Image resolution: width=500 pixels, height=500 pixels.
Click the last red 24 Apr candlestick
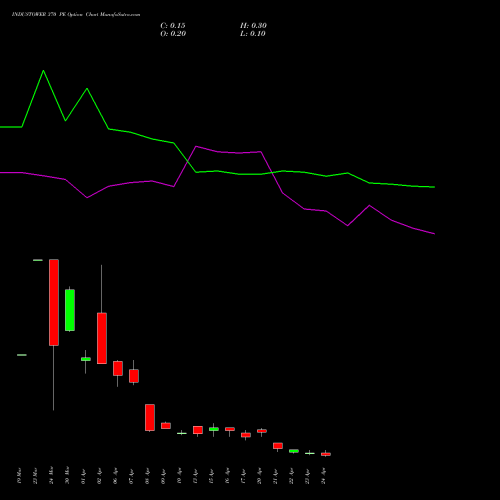(x=326, y=454)
